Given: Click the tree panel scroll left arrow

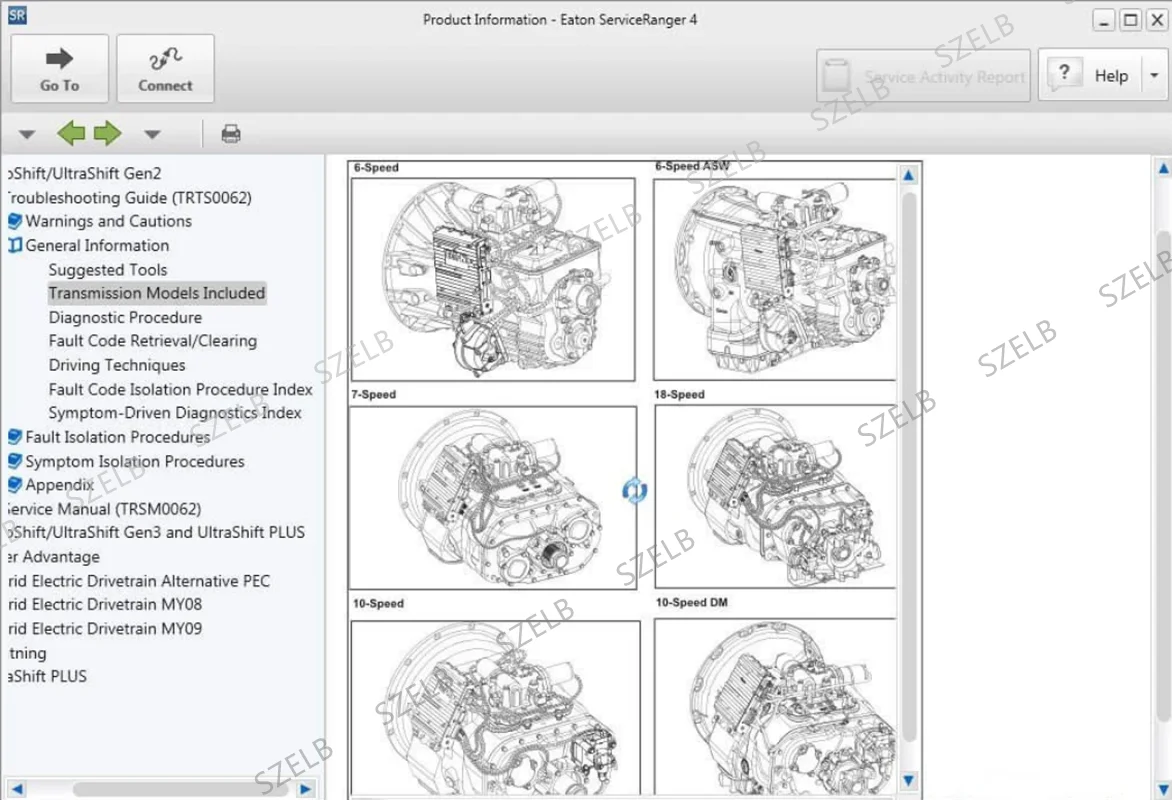Looking at the screenshot, I should tap(17, 789).
